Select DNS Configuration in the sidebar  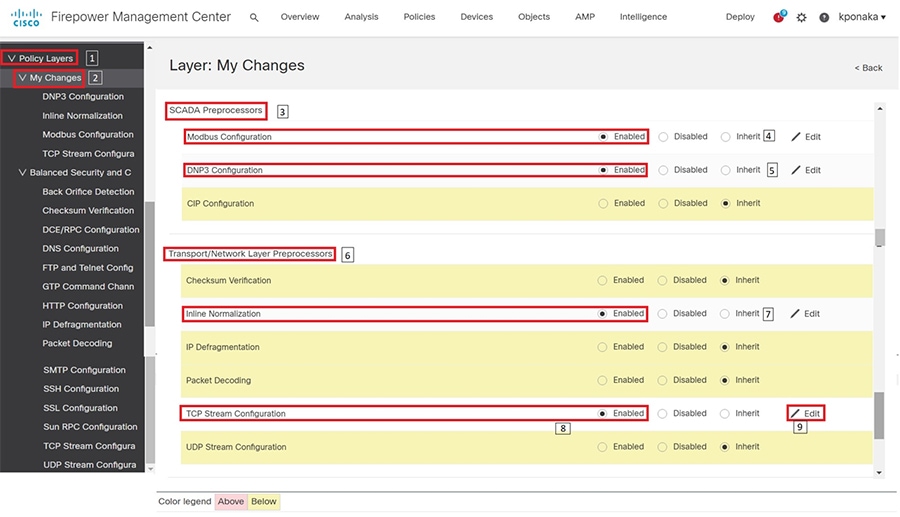click(x=80, y=248)
